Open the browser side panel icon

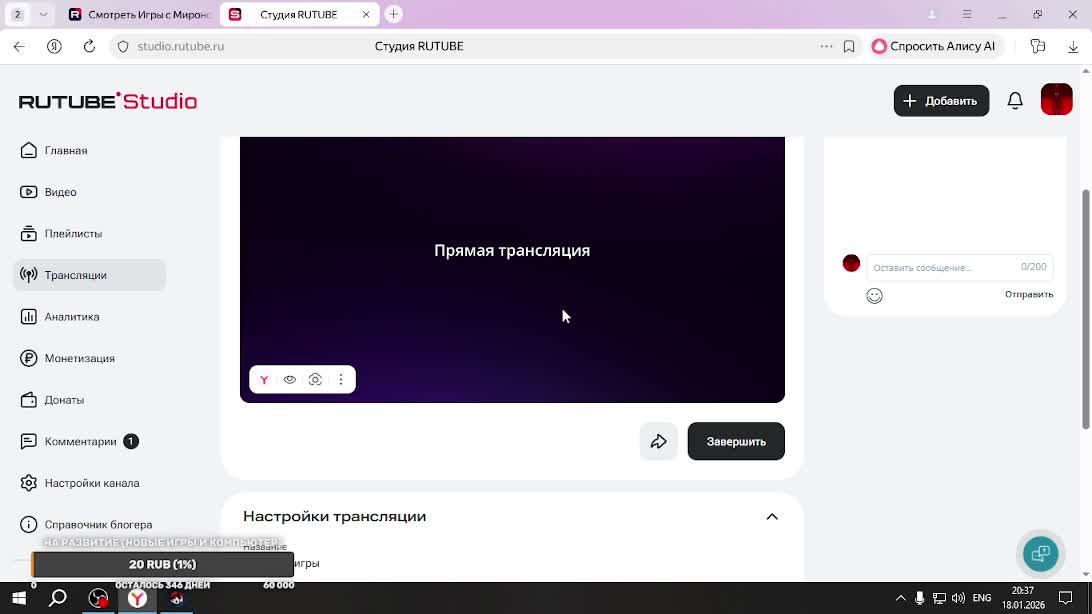[1038, 47]
